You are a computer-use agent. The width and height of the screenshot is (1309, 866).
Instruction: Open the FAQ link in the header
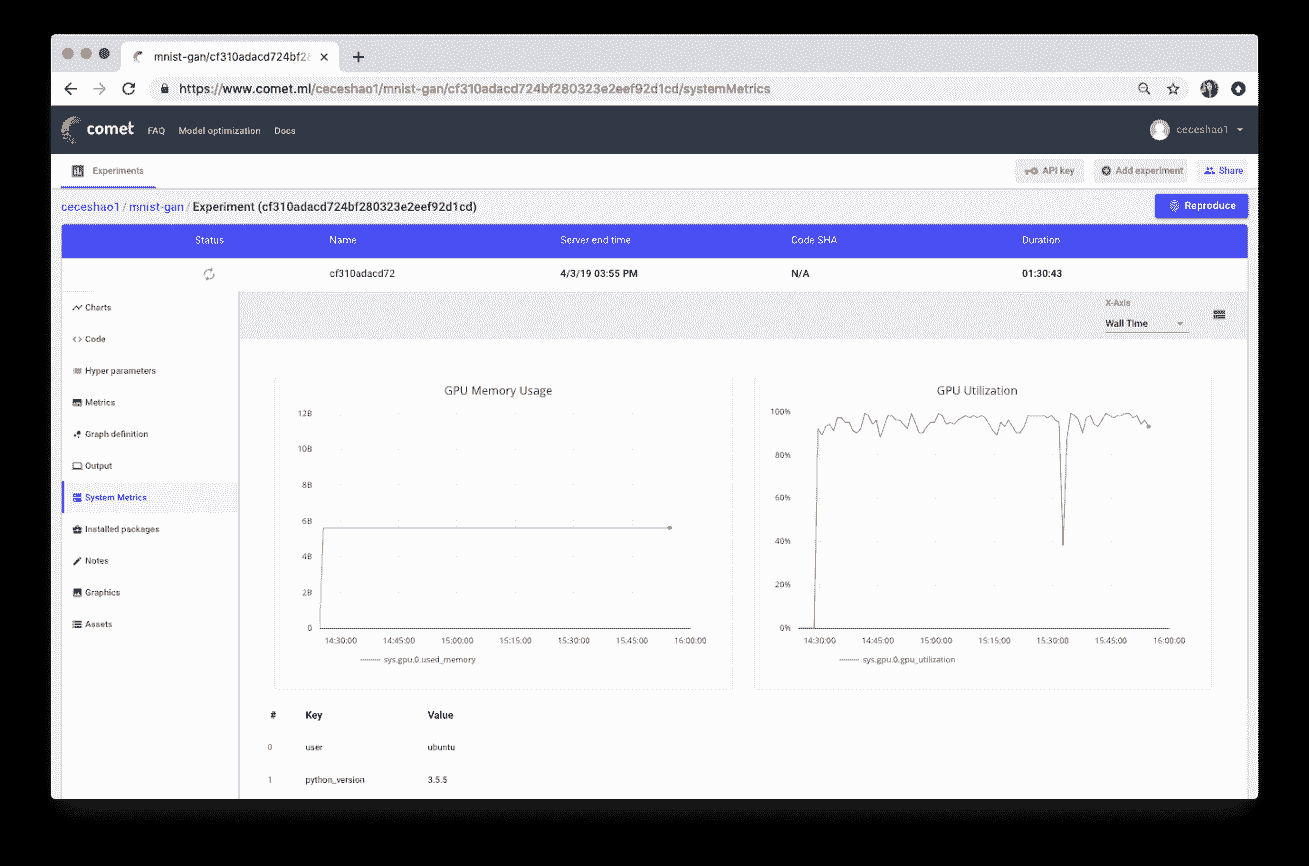click(156, 131)
